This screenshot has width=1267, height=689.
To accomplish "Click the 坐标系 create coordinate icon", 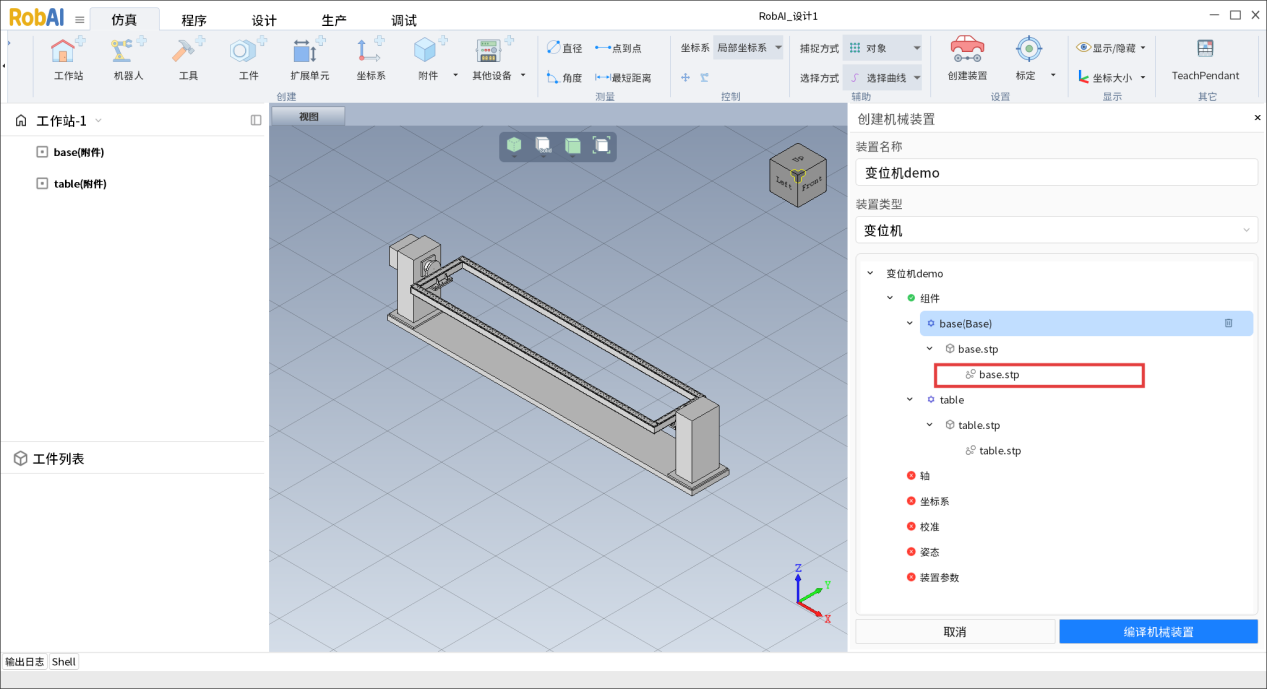I will (x=370, y=52).
